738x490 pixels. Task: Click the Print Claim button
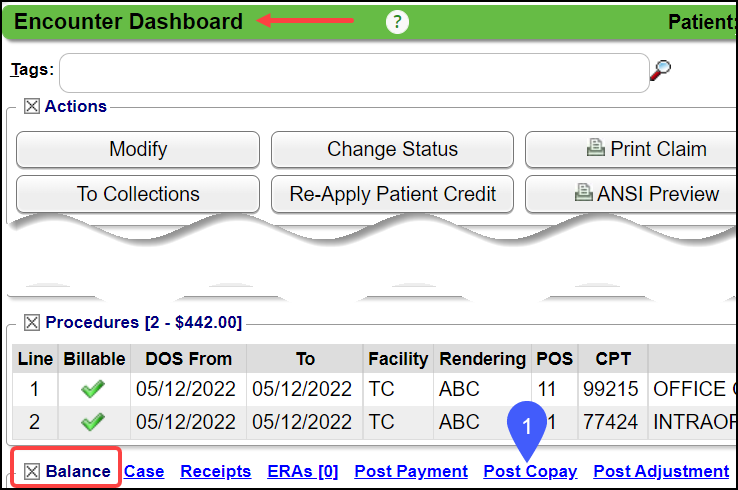click(631, 150)
